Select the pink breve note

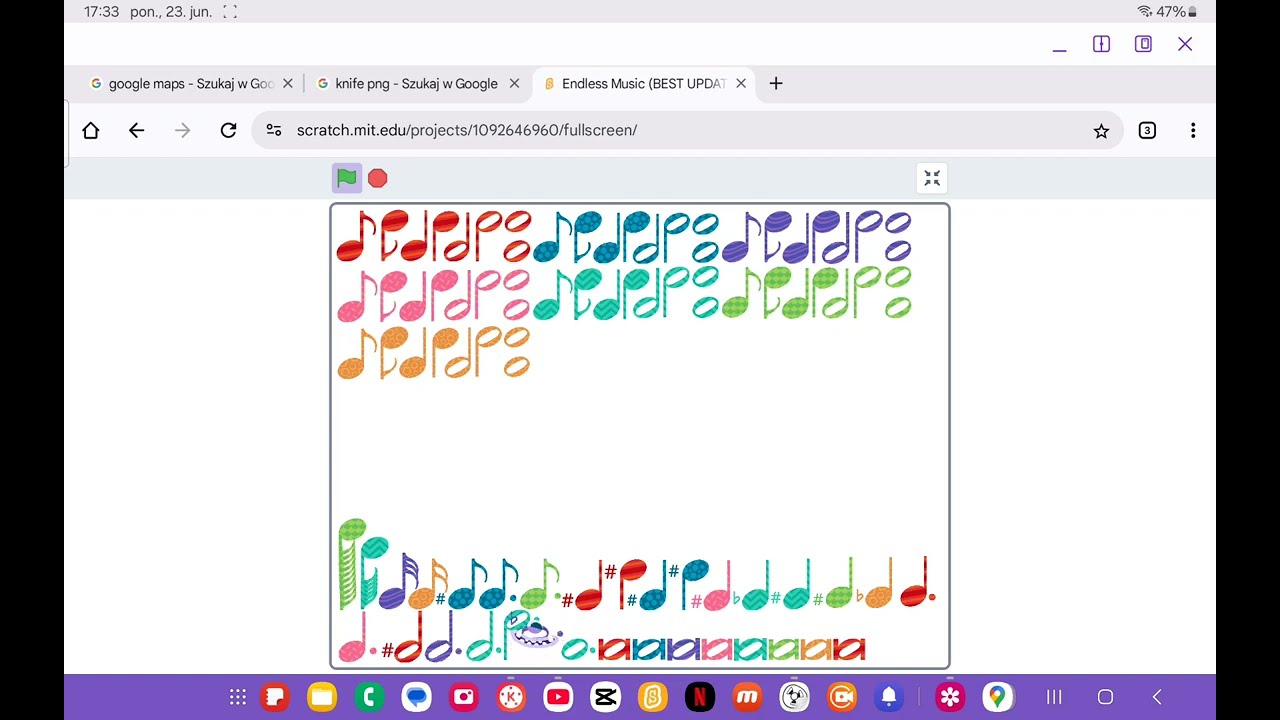pyautogui.click(x=716, y=649)
